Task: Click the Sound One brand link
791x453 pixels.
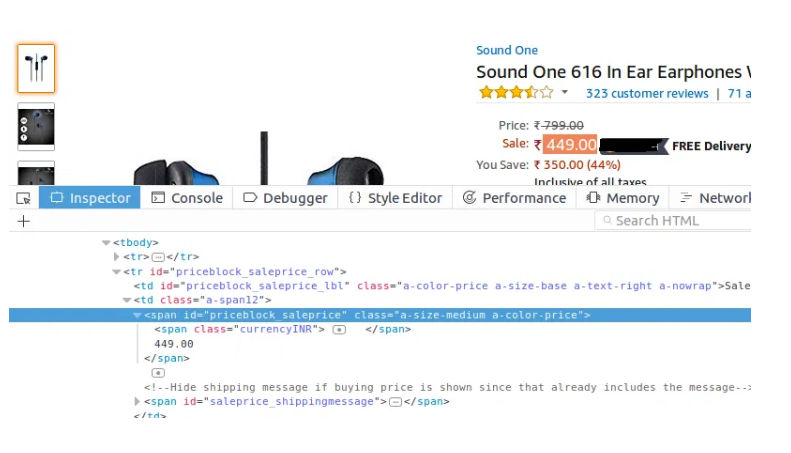Action: pos(506,50)
